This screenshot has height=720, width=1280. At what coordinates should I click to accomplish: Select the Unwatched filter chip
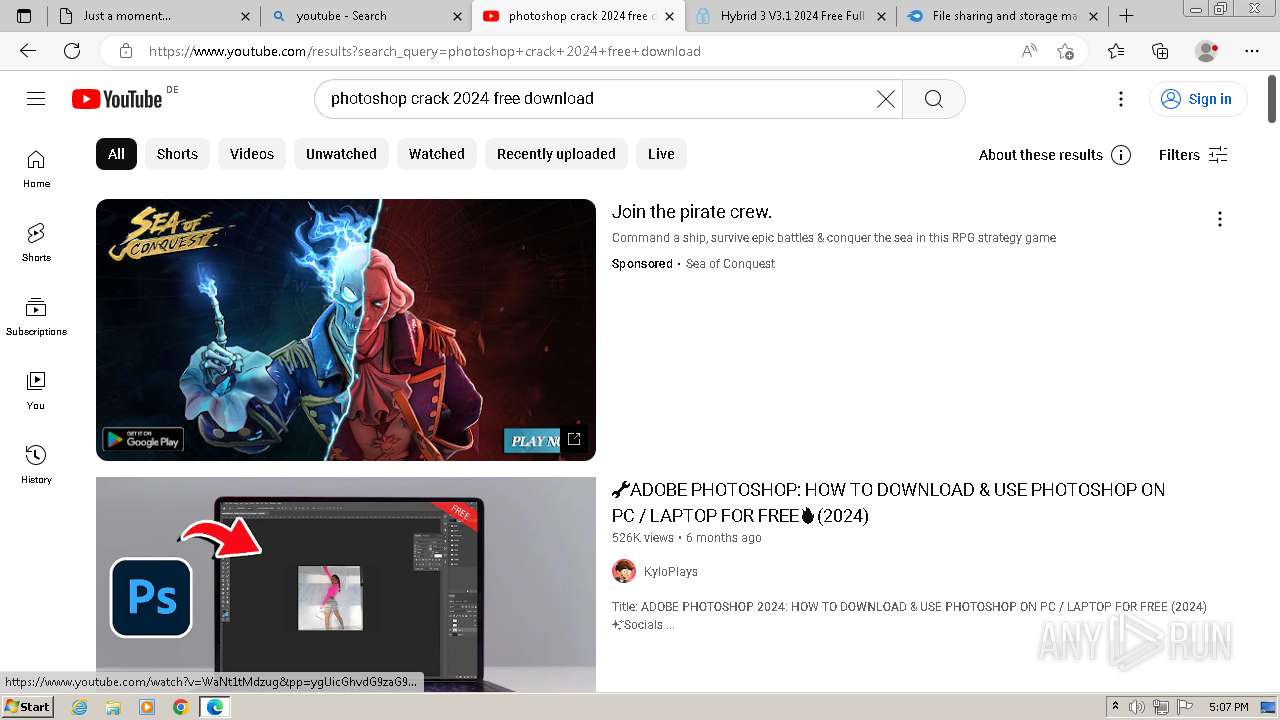click(x=341, y=154)
